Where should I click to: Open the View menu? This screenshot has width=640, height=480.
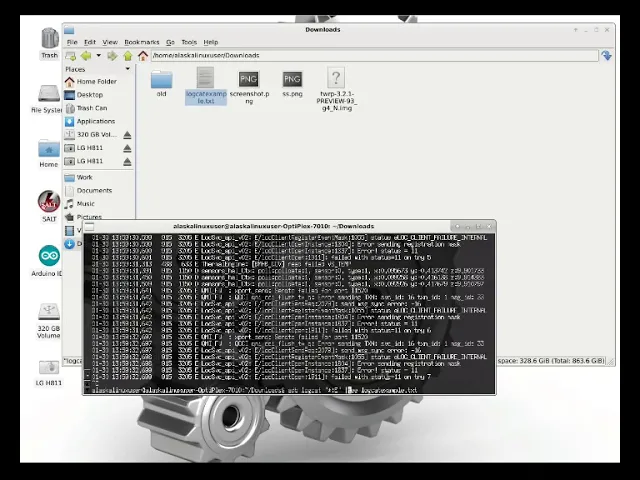click(x=110, y=42)
